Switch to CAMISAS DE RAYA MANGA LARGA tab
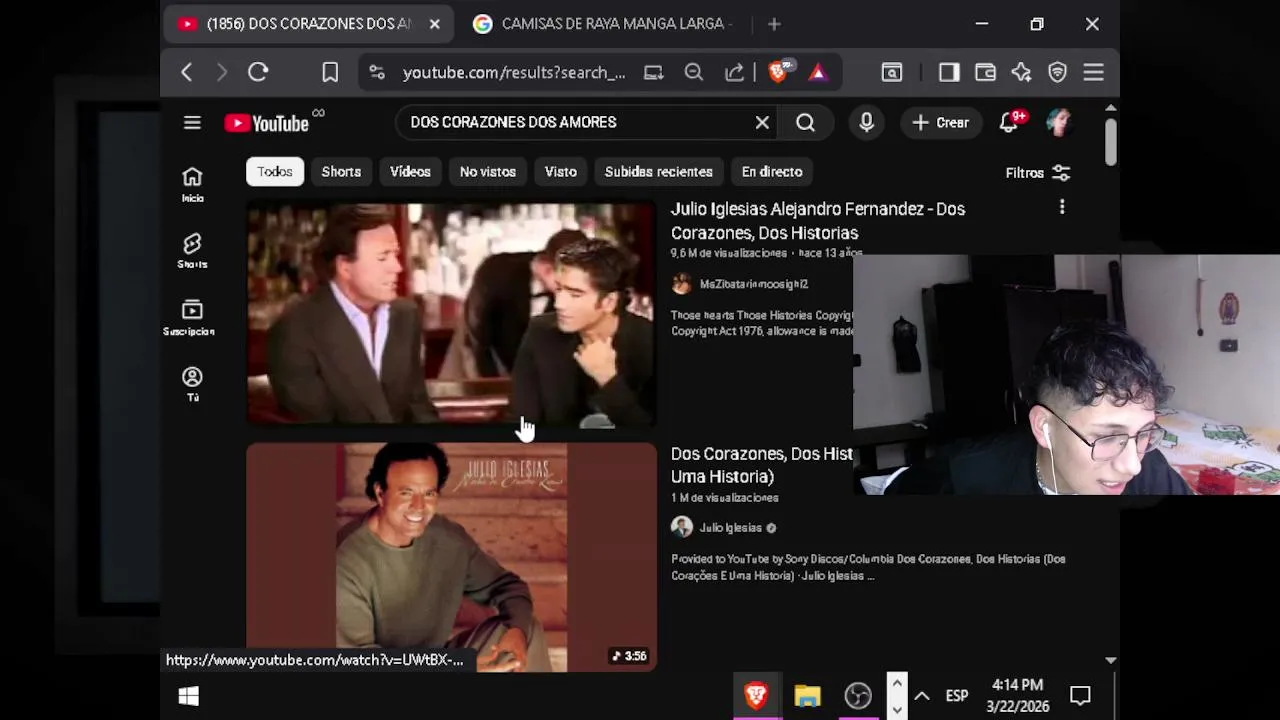1280x720 pixels. [604, 24]
